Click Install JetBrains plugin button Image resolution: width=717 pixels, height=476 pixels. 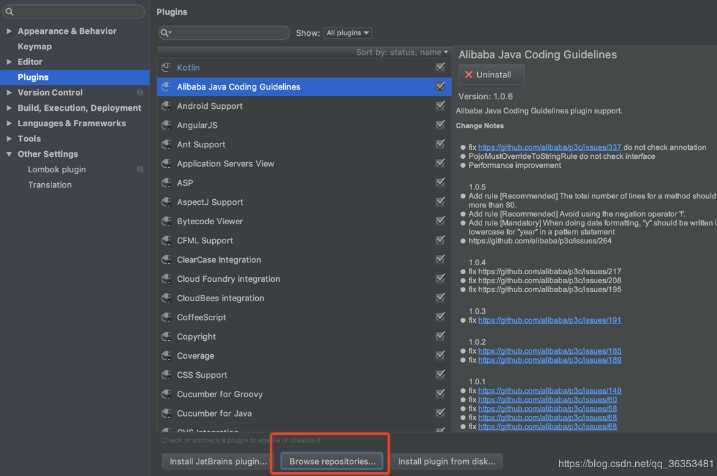click(x=217, y=461)
